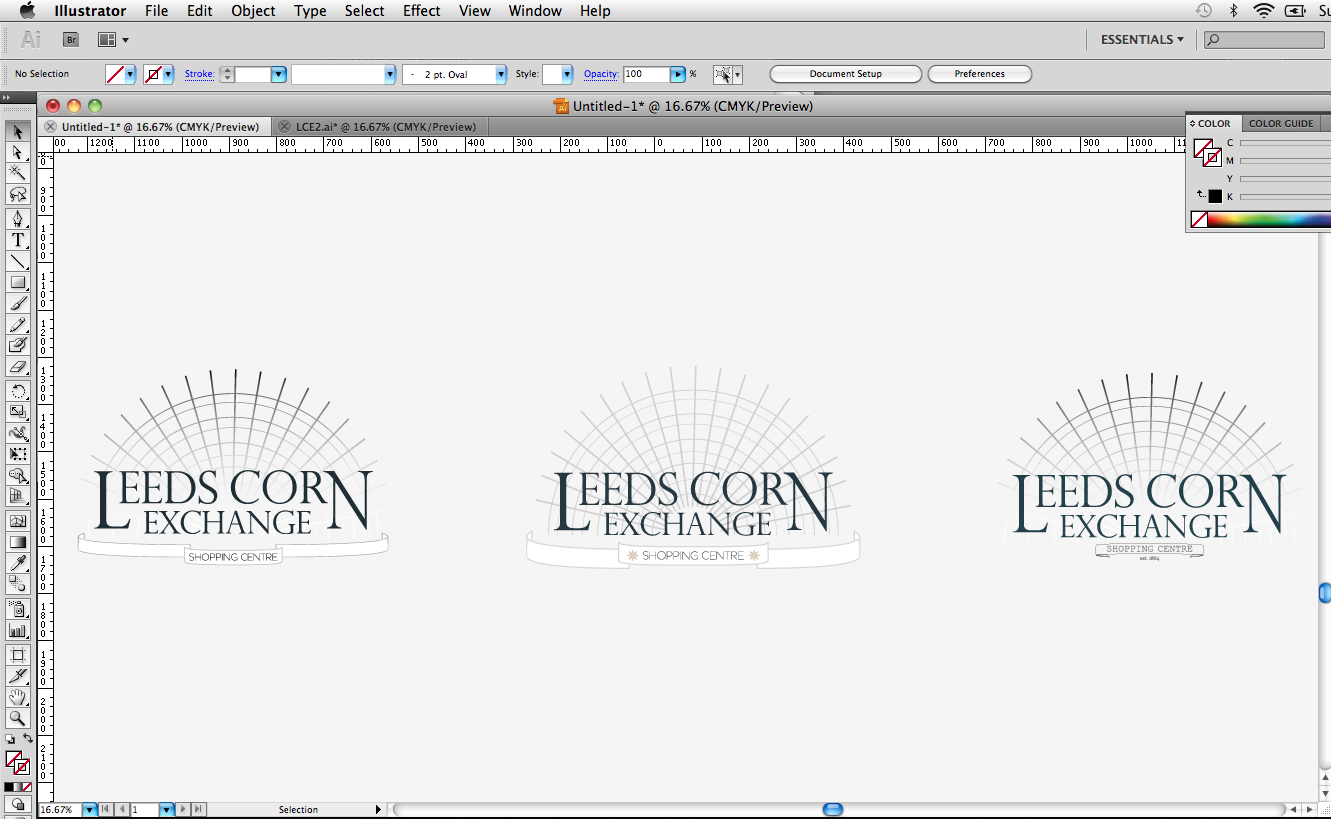Click the horizontal scrollbar thumb
Screen dimensions: 1331x819
(x=832, y=809)
